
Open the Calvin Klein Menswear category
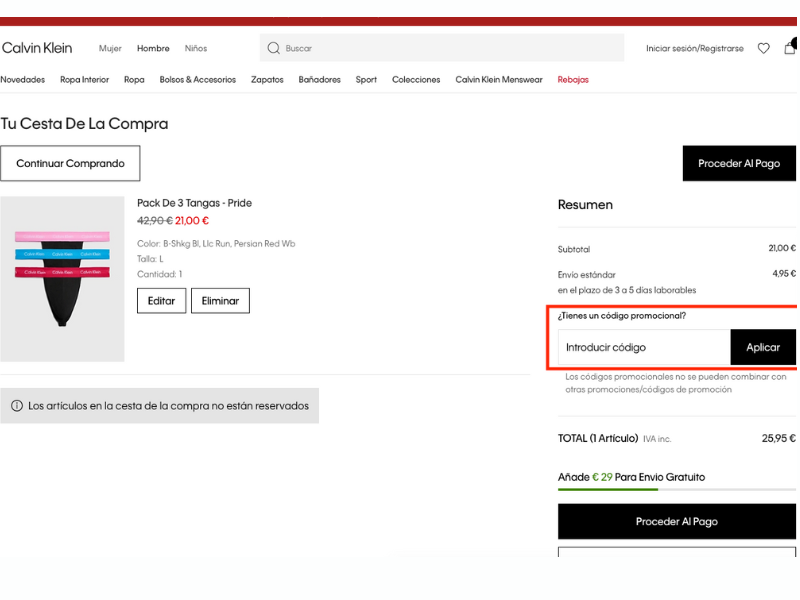pyautogui.click(x=499, y=80)
